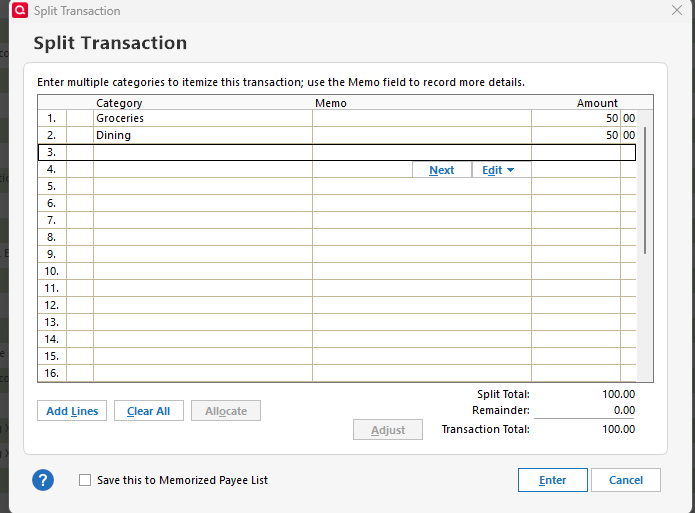Click the Category column header

pos(119,103)
